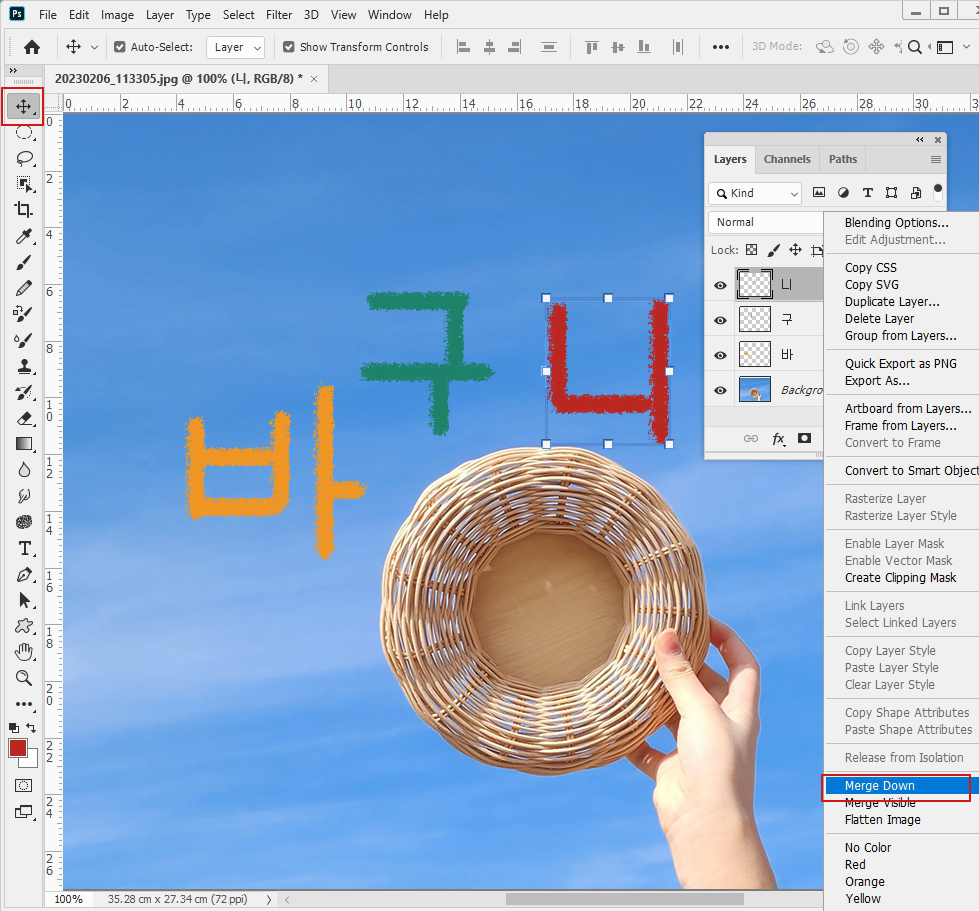The width and height of the screenshot is (979, 911).
Task: Toggle Quick Mask mode
Action: click(24, 785)
